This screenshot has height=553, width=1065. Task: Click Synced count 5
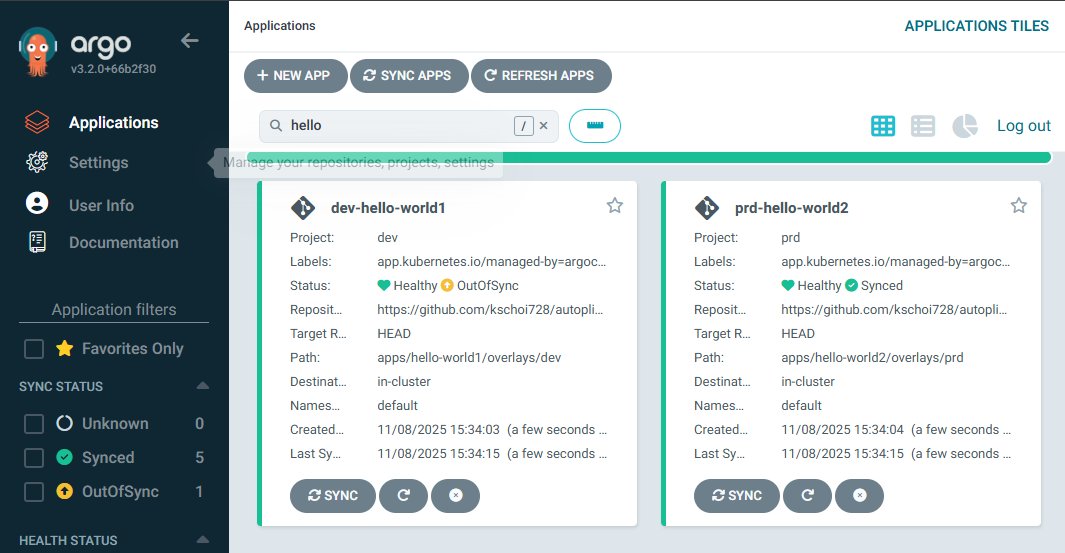click(x=199, y=458)
